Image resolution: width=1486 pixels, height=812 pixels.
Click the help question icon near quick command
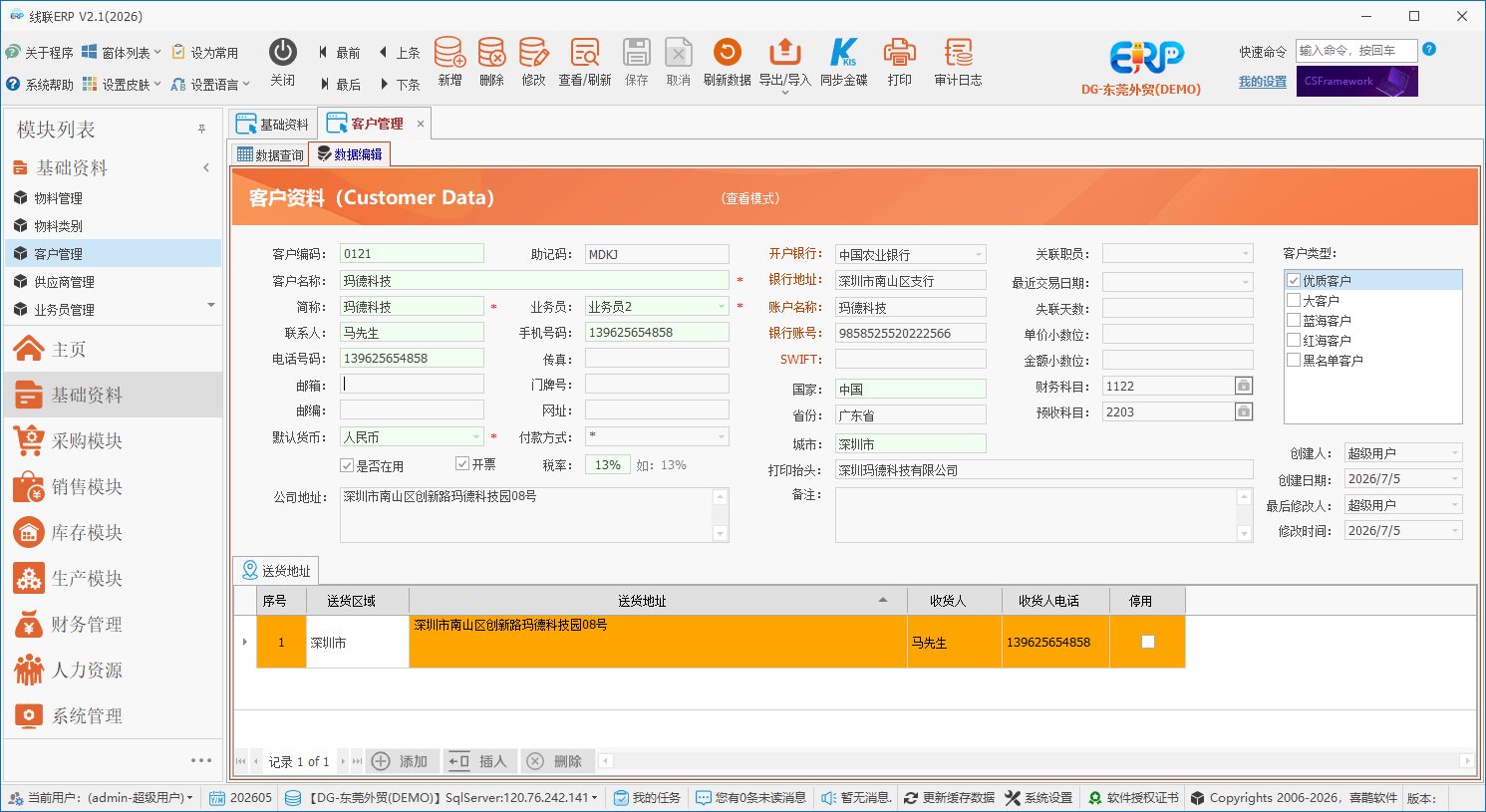(1429, 49)
